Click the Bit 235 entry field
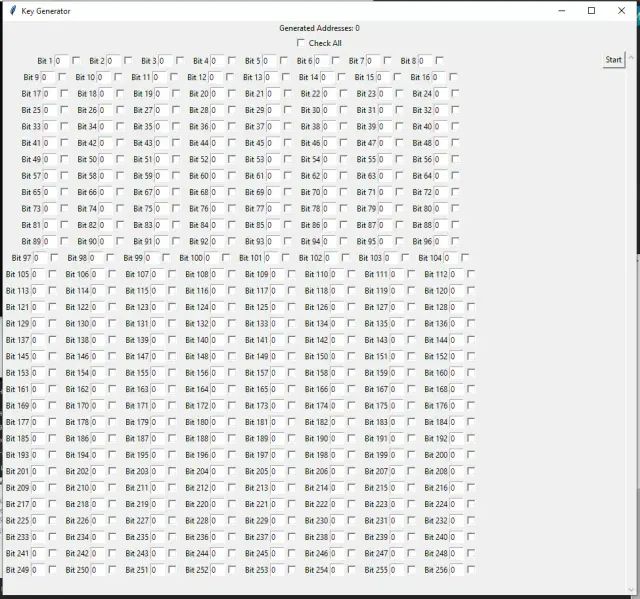 point(158,537)
